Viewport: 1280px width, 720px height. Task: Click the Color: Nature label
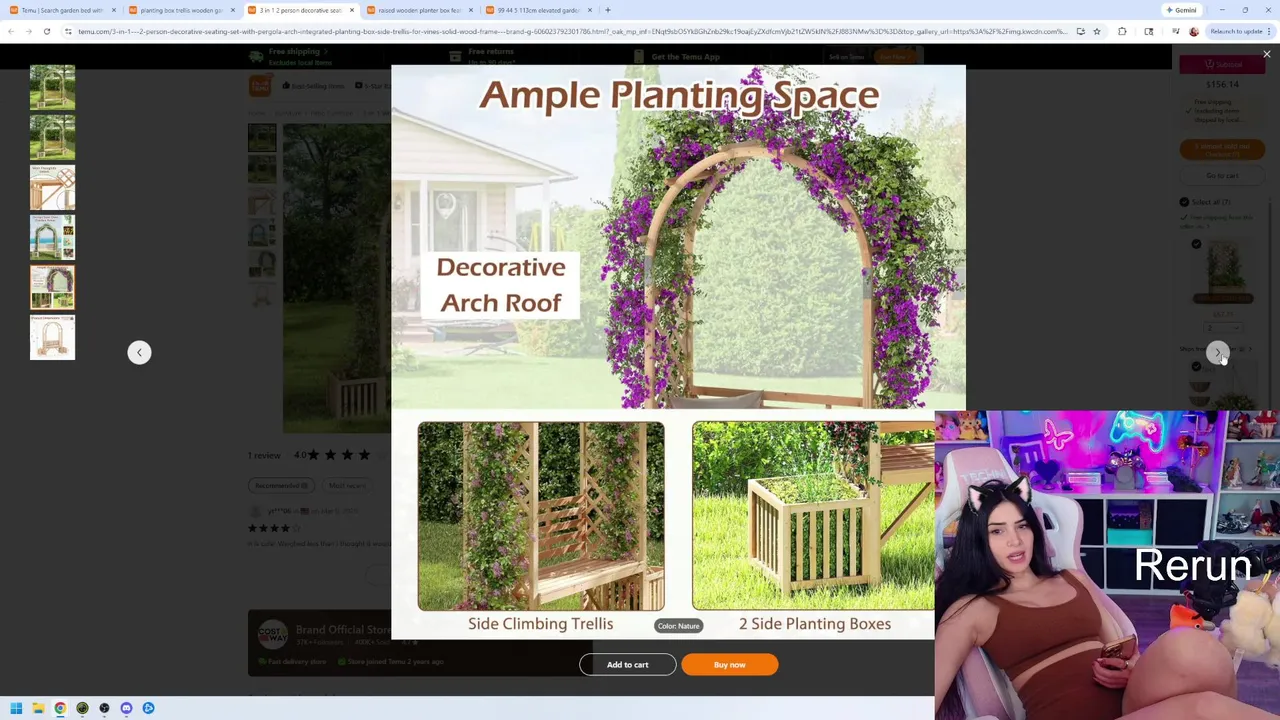pyautogui.click(x=678, y=626)
